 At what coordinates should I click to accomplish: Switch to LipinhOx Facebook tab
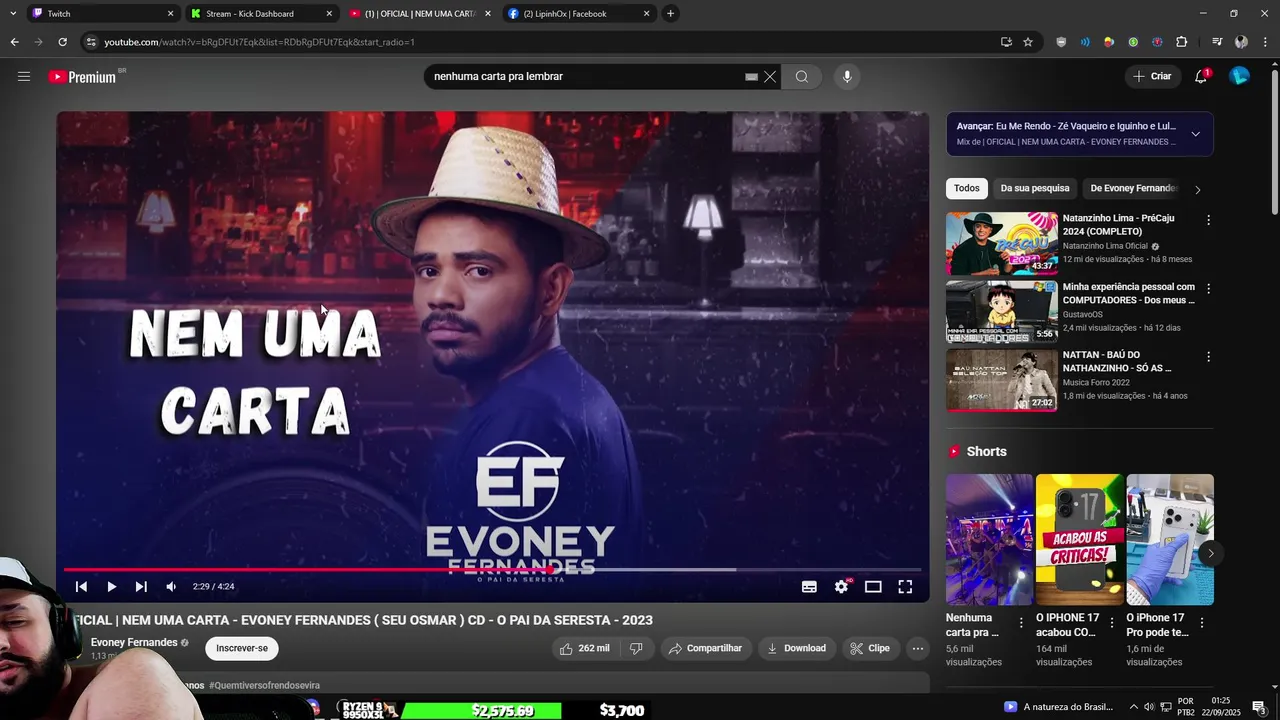578,13
